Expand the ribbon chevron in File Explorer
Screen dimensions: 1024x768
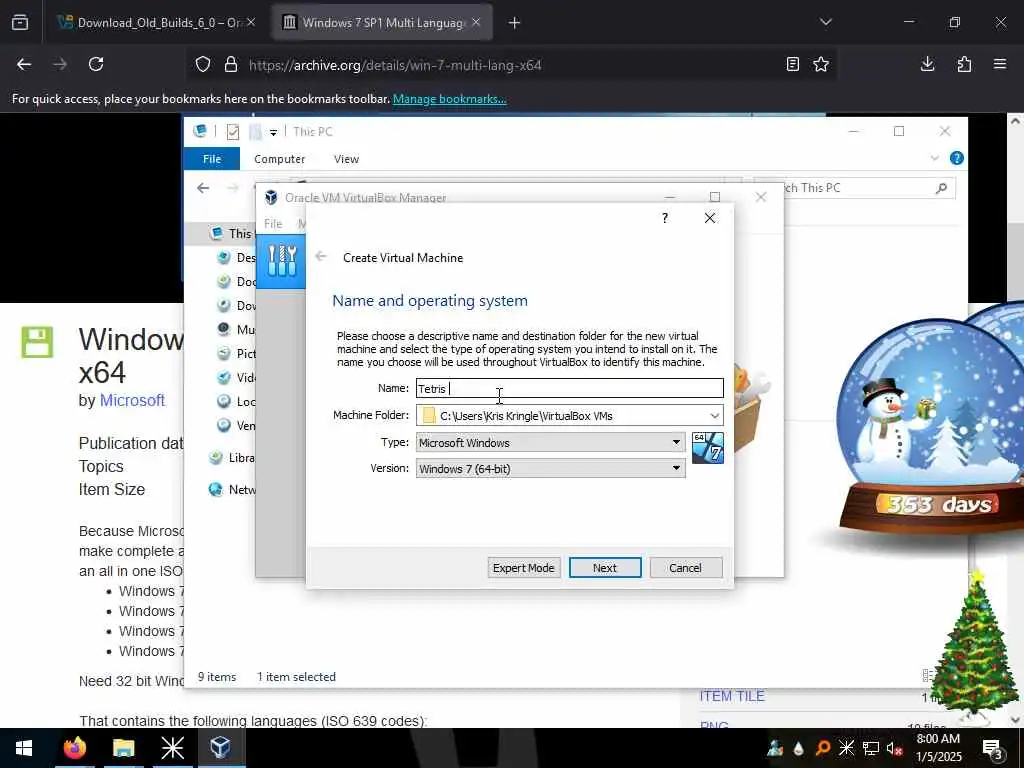(x=935, y=158)
